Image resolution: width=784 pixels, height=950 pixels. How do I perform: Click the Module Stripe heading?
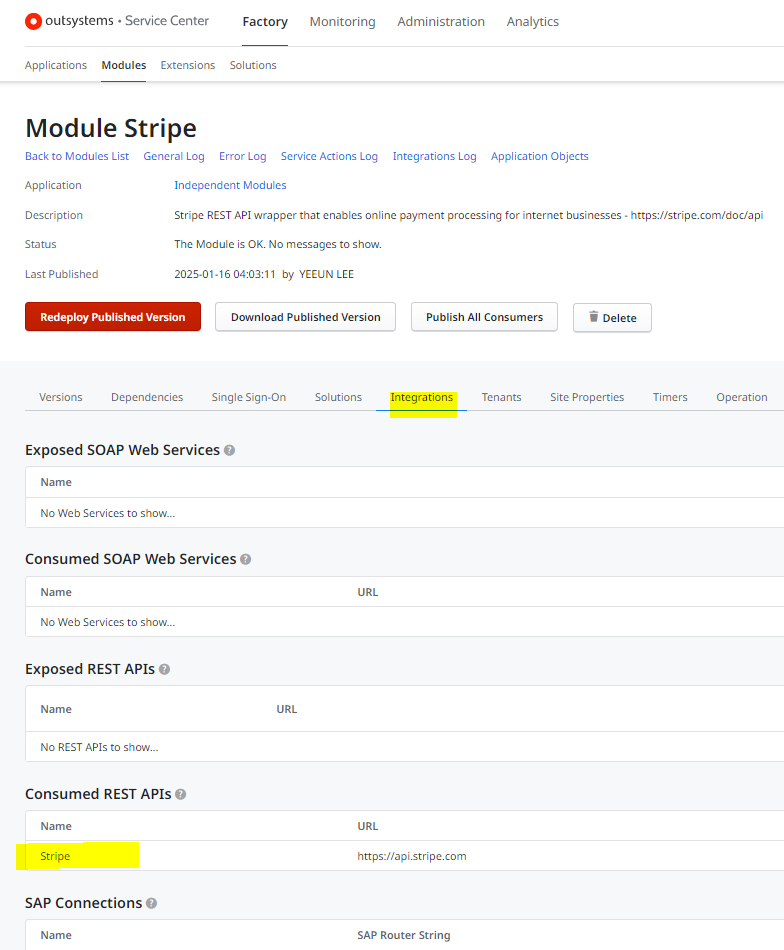[x=111, y=128]
